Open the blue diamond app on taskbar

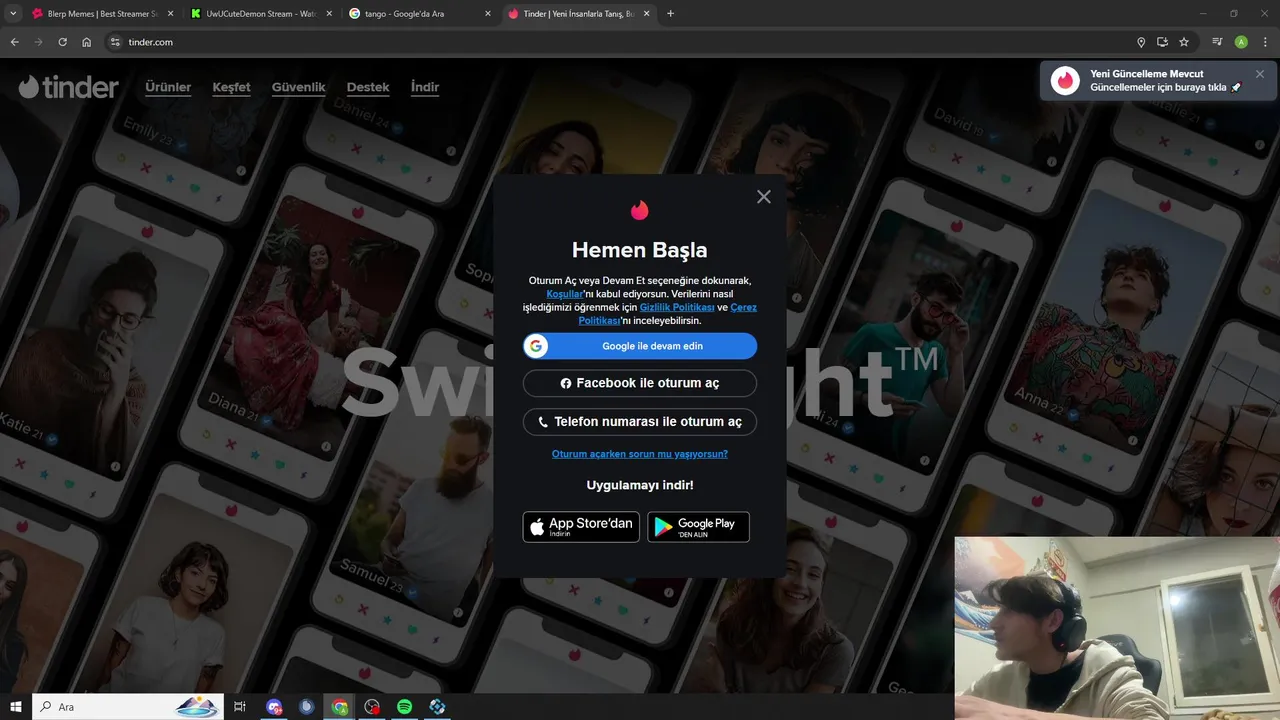437,707
